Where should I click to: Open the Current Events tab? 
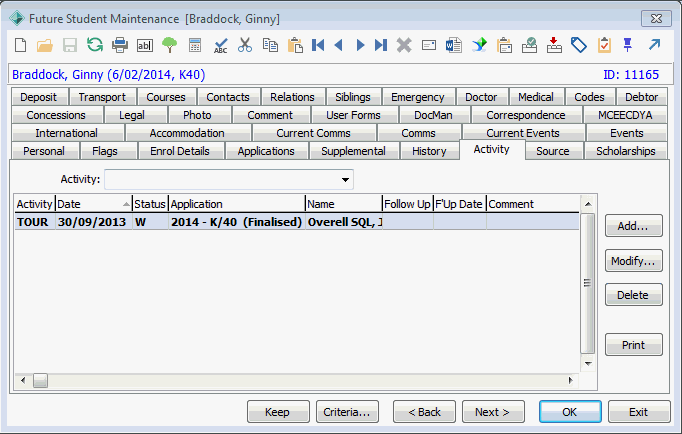pyautogui.click(x=523, y=133)
